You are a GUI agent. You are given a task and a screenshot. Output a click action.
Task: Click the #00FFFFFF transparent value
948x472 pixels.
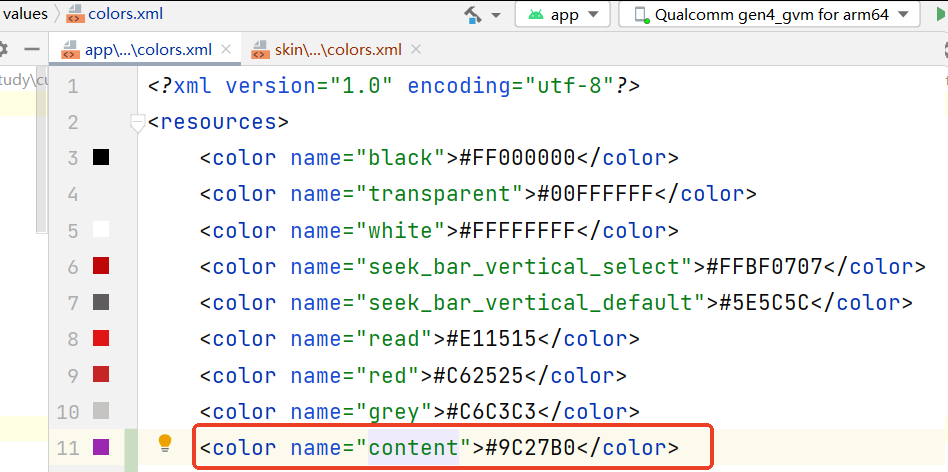(595, 194)
